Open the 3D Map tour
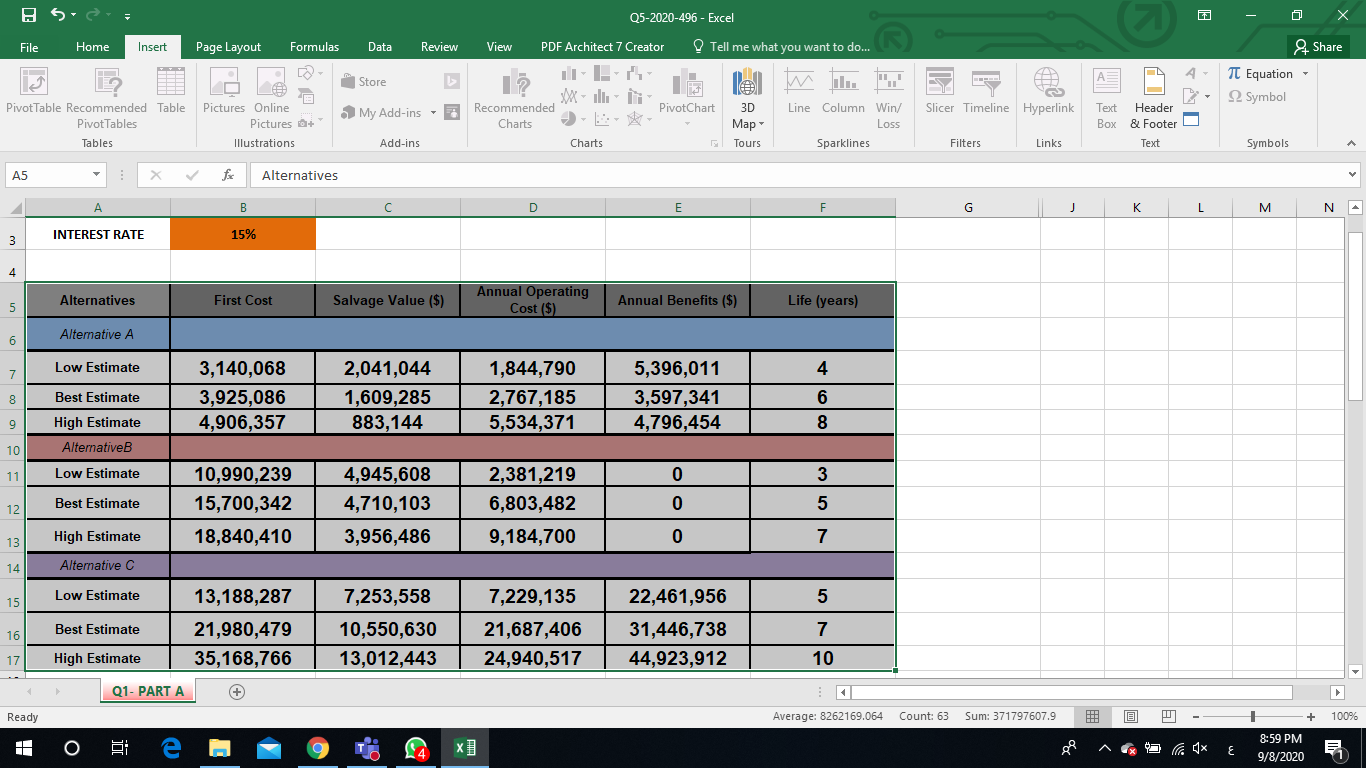 coord(748,98)
